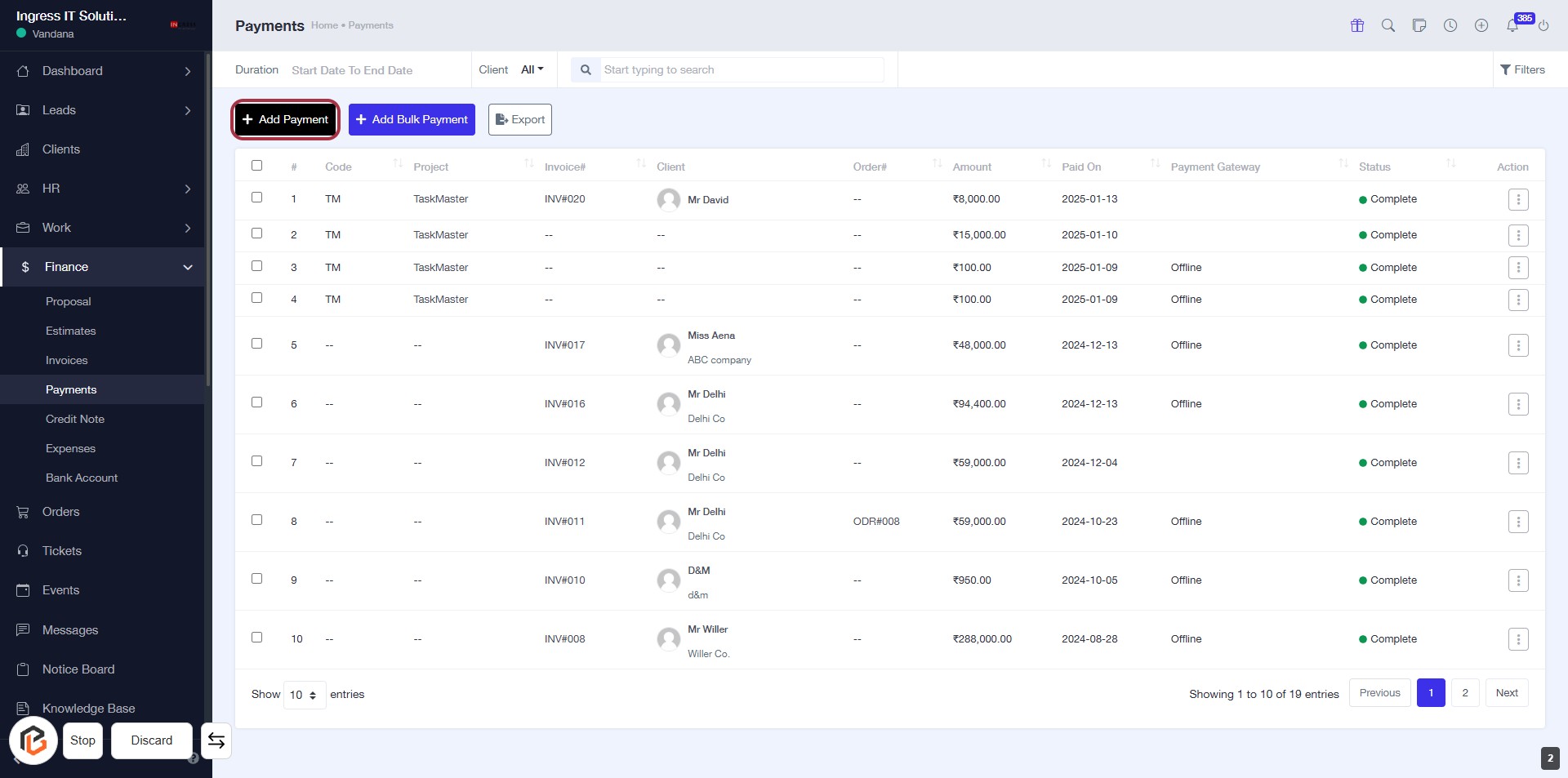Click the gift icon in top bar
Screen dimensions: 1568x778
click(1357, 25)
